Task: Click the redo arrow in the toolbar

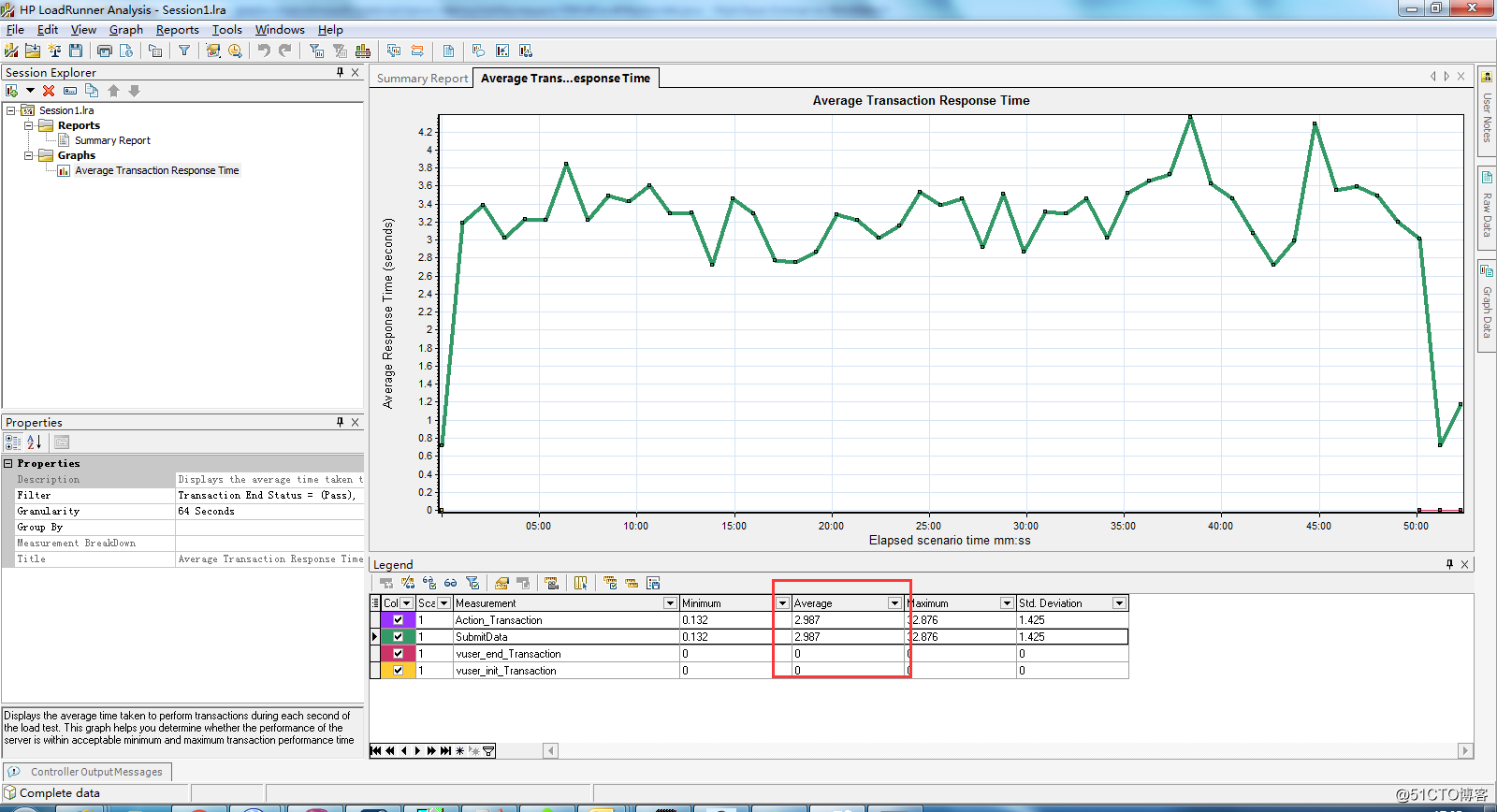Action: coord(285,51)
